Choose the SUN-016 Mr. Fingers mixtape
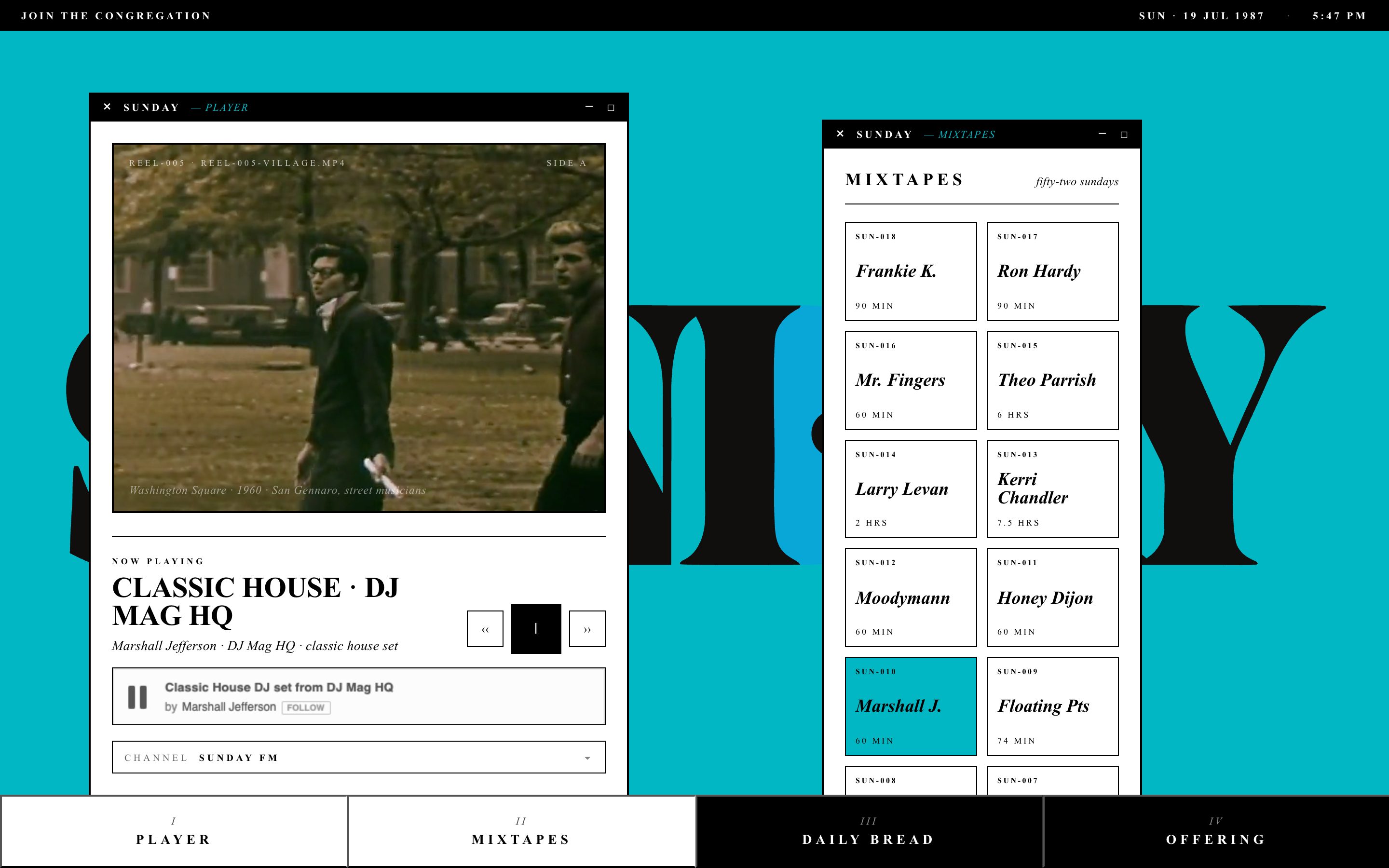The width and height of the screenshot is (1389, 868). coord(910,380)
